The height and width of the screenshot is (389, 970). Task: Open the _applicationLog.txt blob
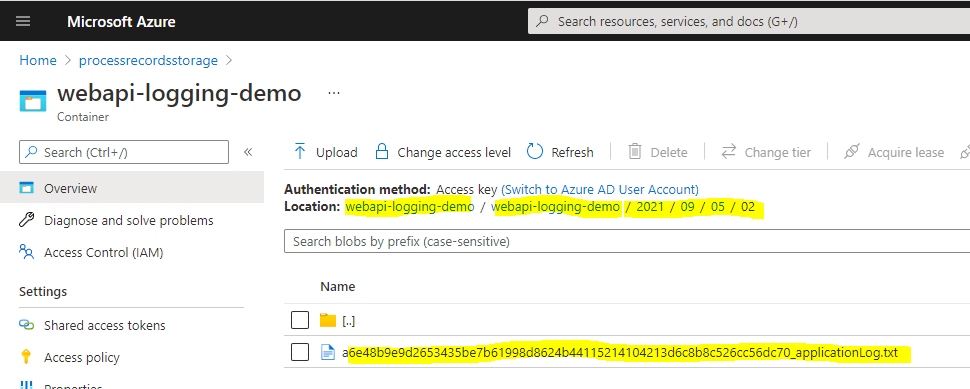[x=620, y=353]
